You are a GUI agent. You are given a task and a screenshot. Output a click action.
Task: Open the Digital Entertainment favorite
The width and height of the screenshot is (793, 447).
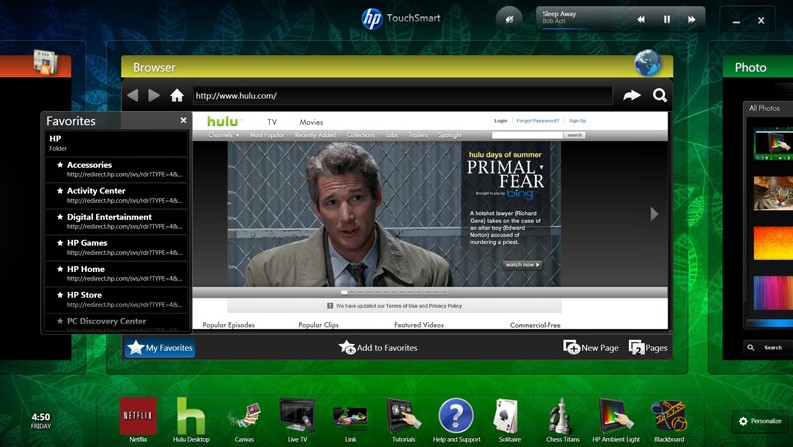tap(116, 221)
